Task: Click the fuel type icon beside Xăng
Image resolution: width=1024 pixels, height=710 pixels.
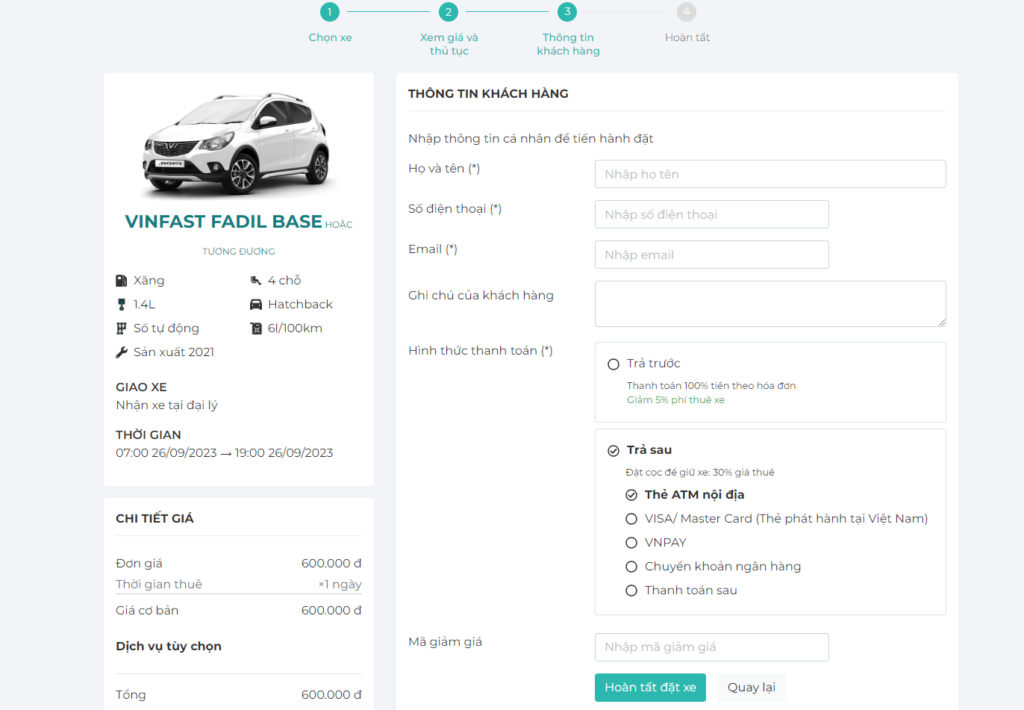Action: [122, 281]
